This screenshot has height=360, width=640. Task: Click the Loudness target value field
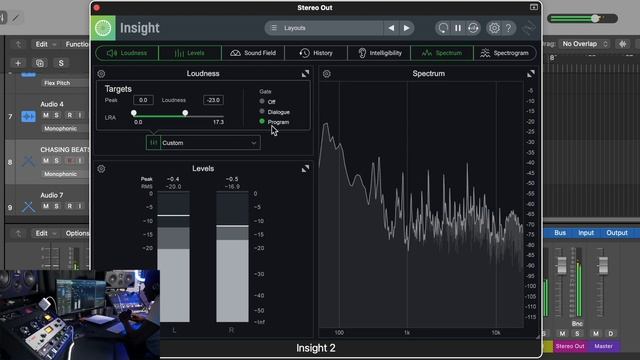tap(213, 100)
